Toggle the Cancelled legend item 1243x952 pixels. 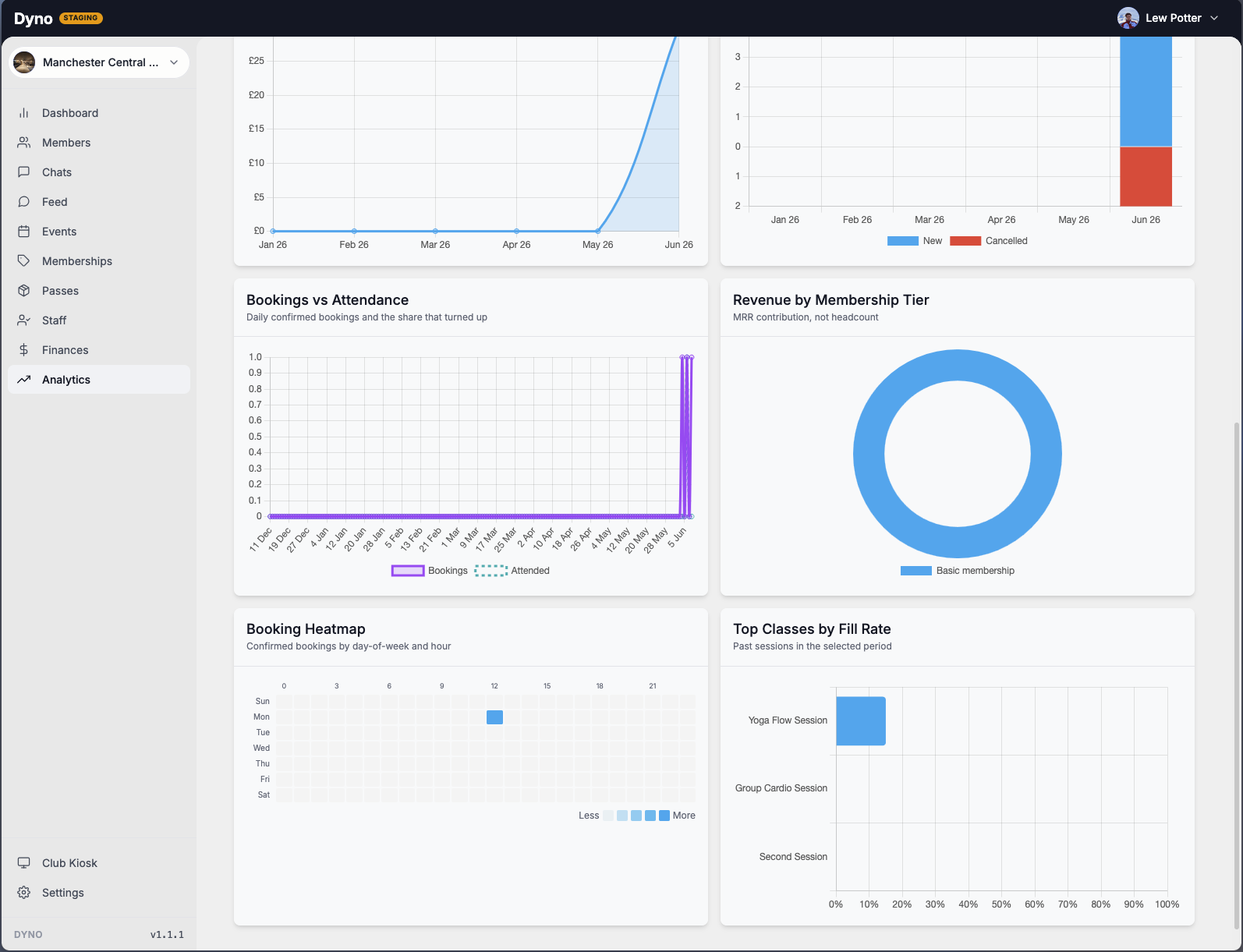pos(989,241)
